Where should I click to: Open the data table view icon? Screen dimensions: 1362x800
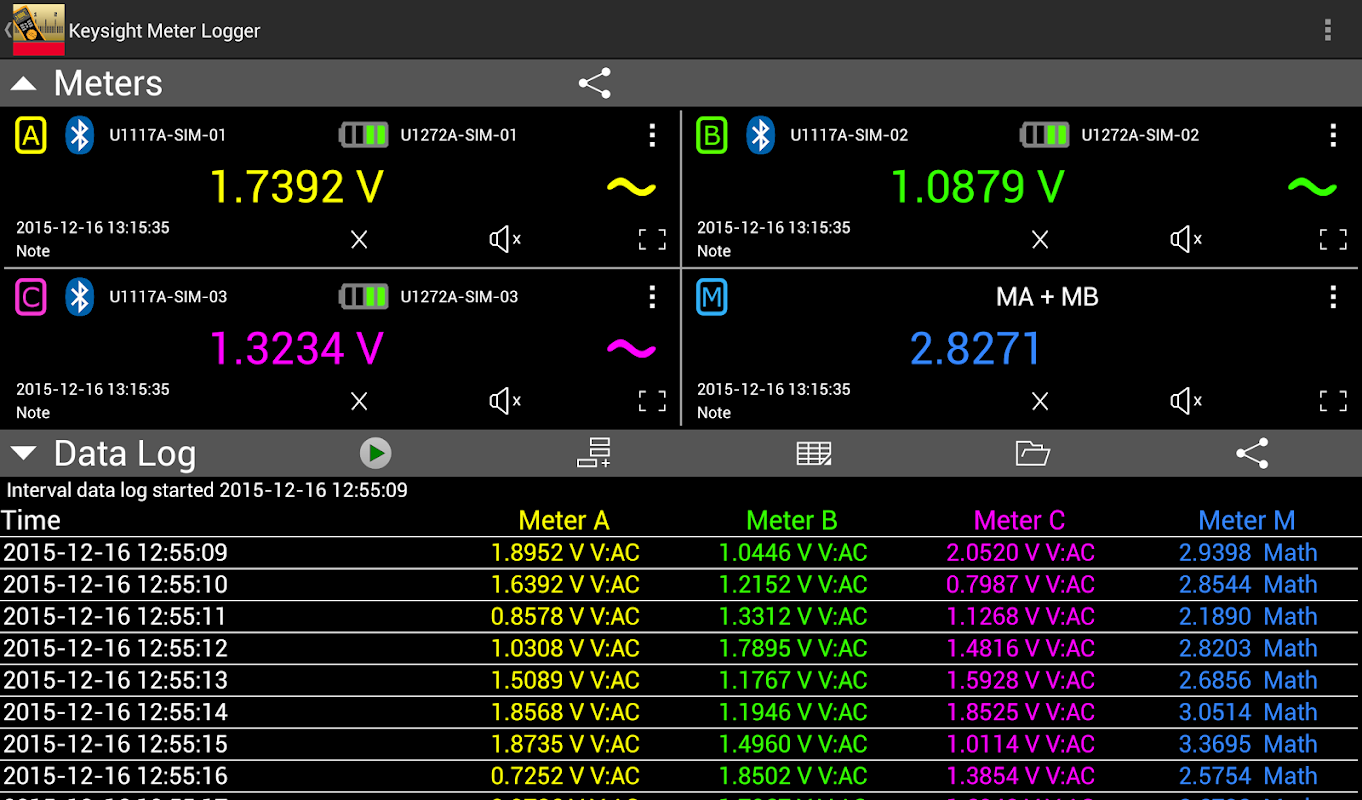[x=814, y=453]
